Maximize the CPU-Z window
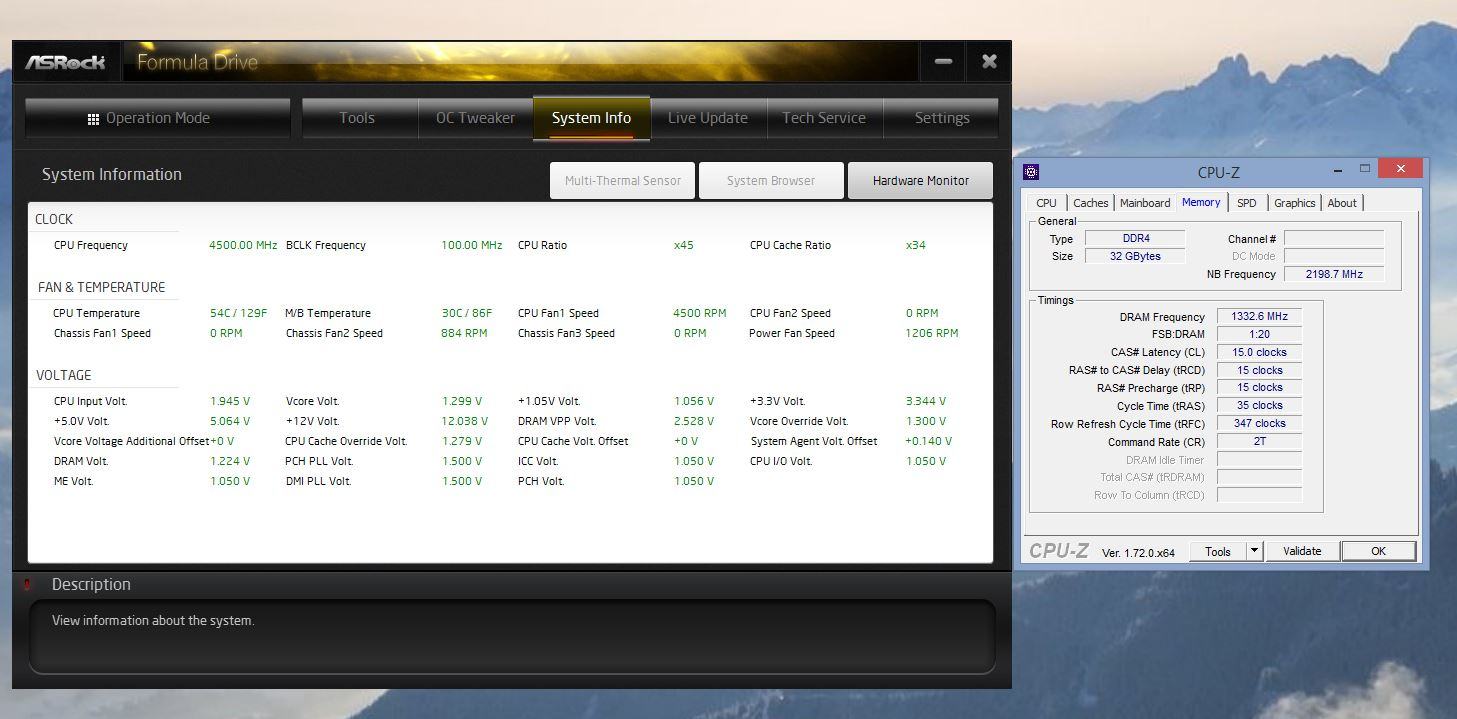Screen dimensions: 1457x719 point(1365,168)
